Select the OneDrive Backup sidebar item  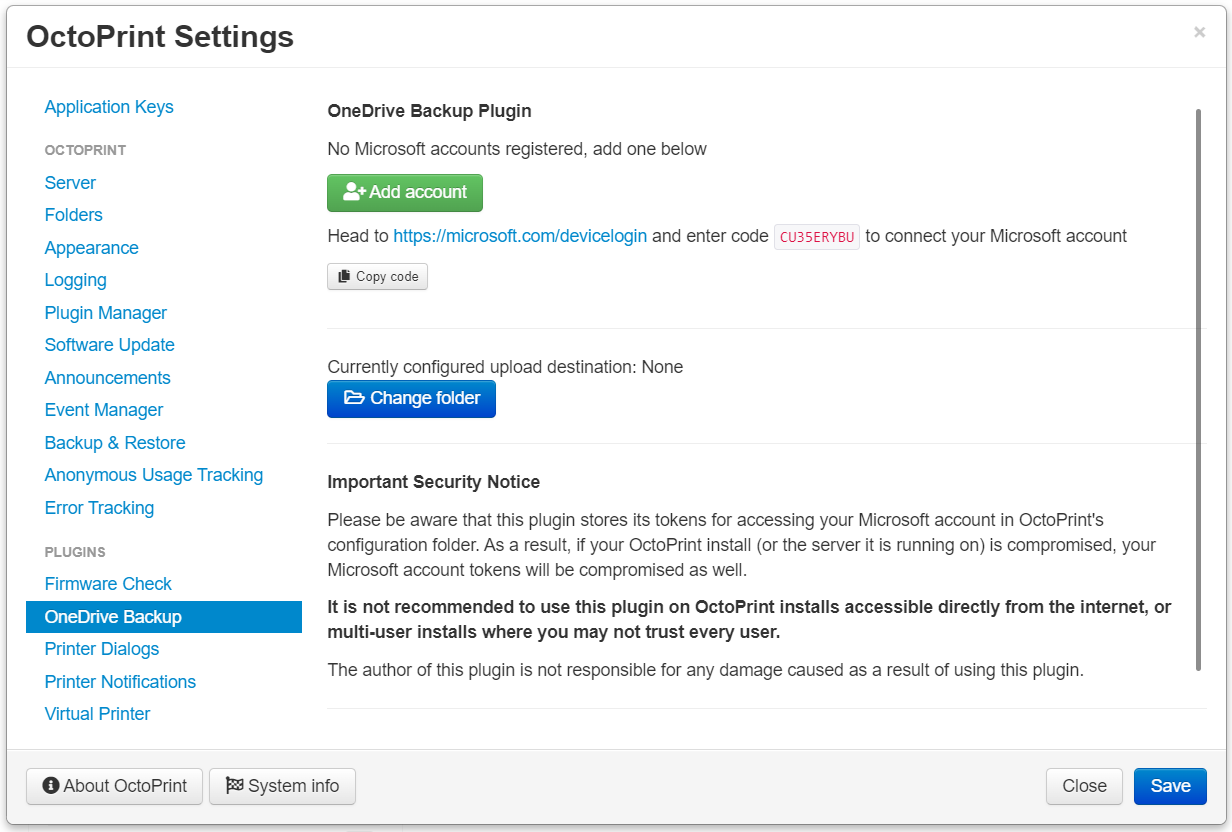[164, 617]
